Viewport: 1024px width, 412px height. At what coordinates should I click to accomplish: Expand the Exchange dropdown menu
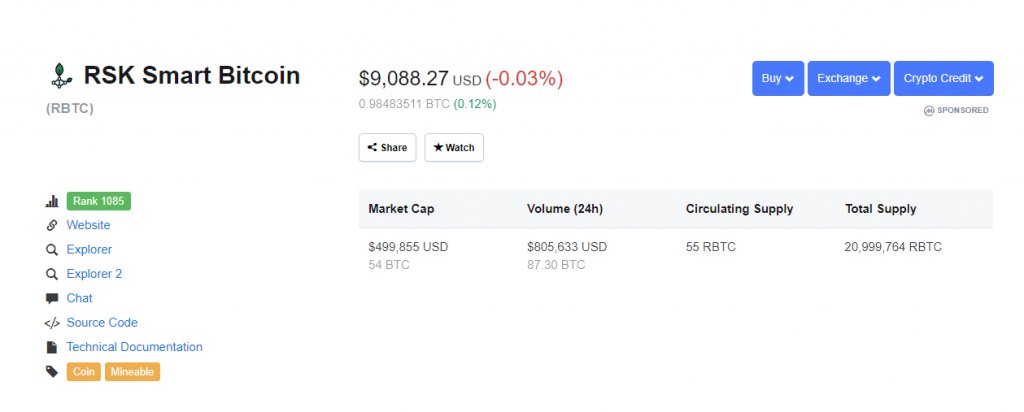[848, 78]
